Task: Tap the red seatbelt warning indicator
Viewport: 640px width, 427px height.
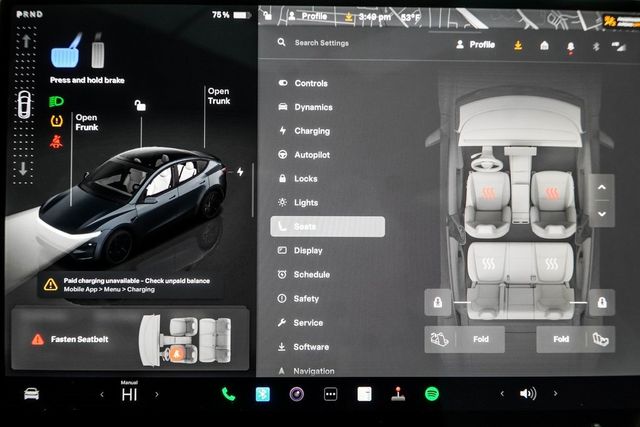Action: (56, 141)
